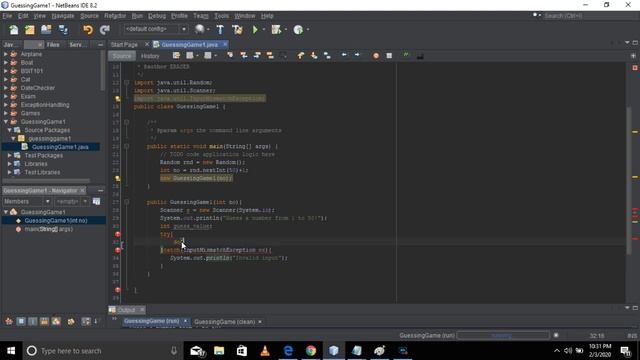Open the Debug menu
This screenshot has width=640, height=360.
coord(157,16)
